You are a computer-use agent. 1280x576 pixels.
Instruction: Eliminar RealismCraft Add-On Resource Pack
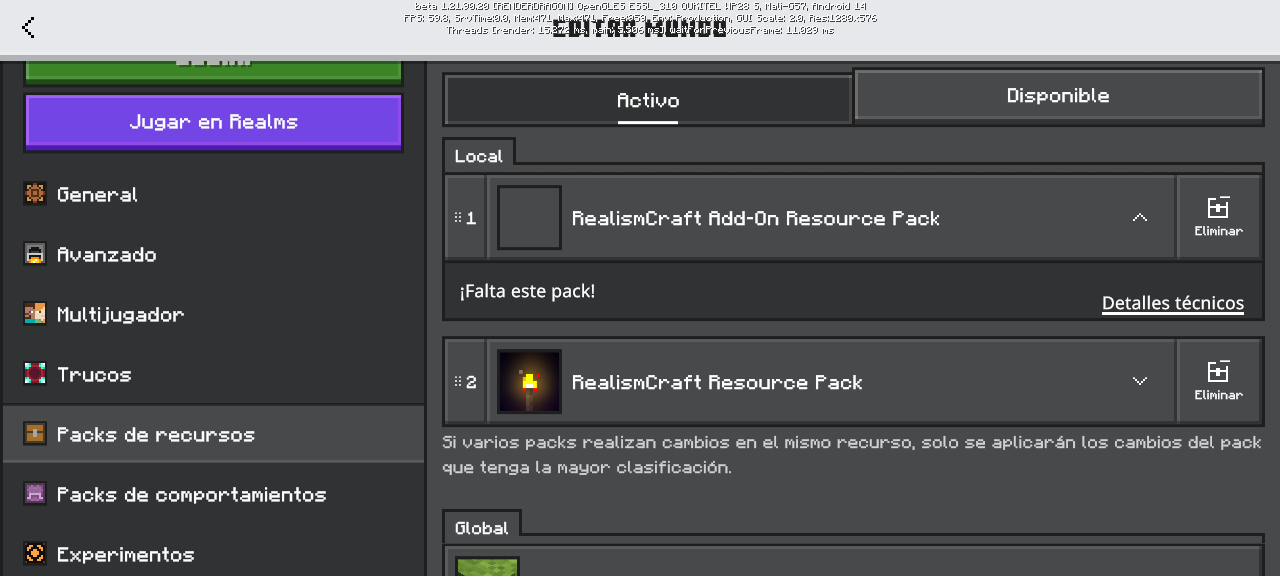tap(1218, 217)
